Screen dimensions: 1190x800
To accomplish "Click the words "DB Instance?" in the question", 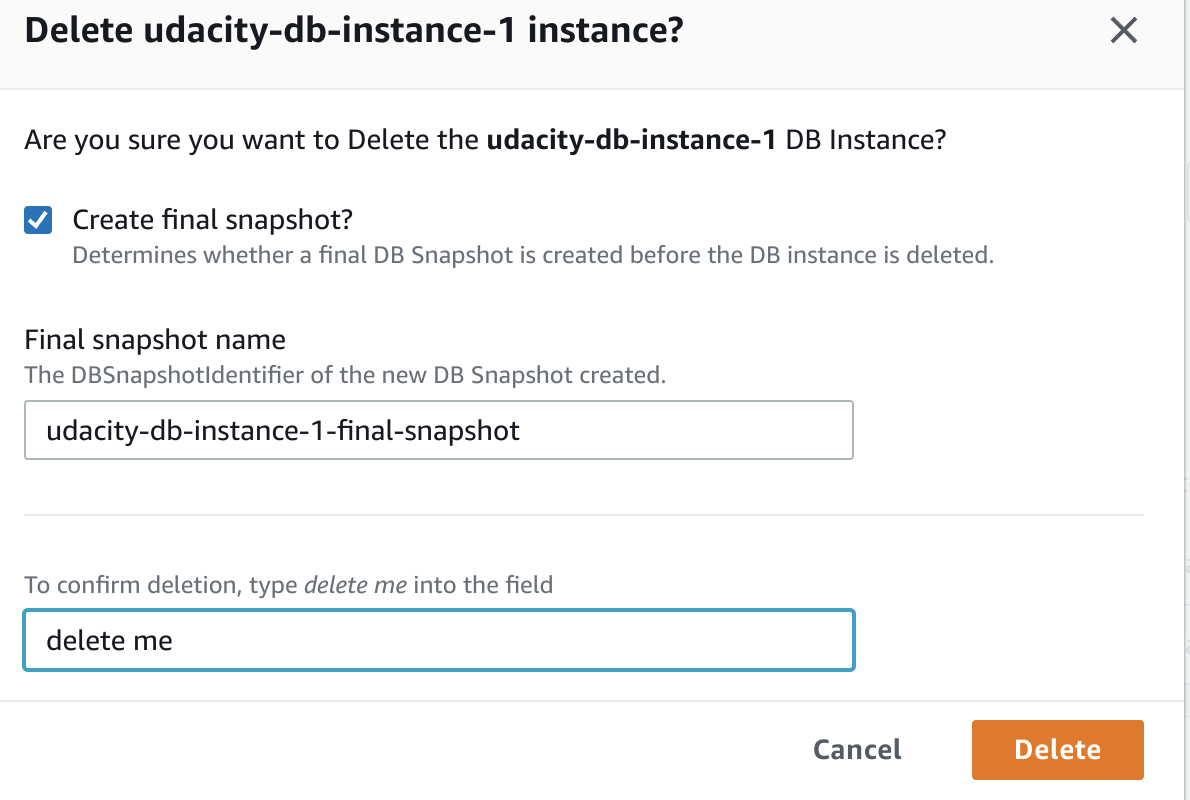I will tap(866, 140).
